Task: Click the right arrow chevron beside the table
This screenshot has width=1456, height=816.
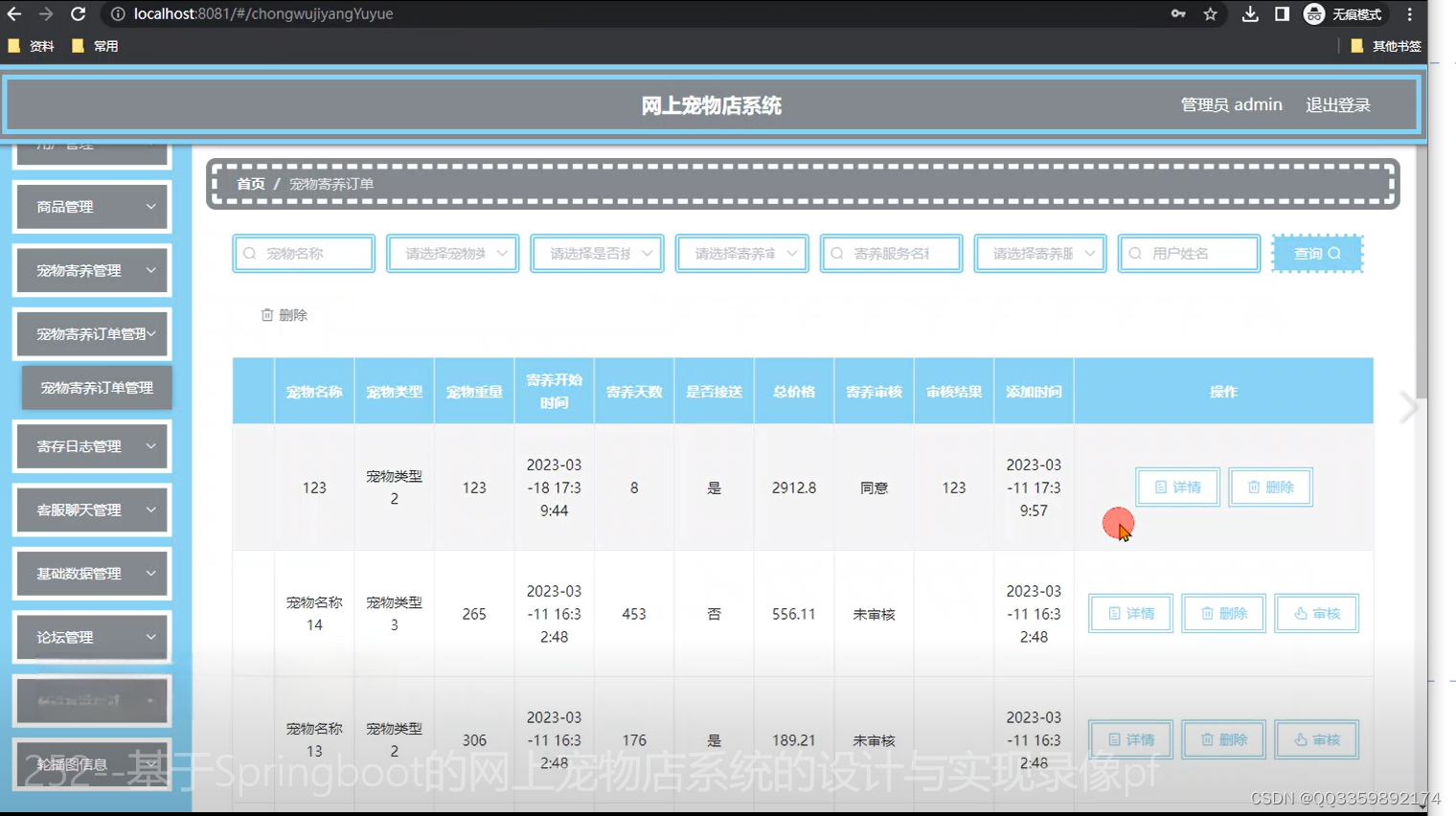Action: tap(1408, 407)
